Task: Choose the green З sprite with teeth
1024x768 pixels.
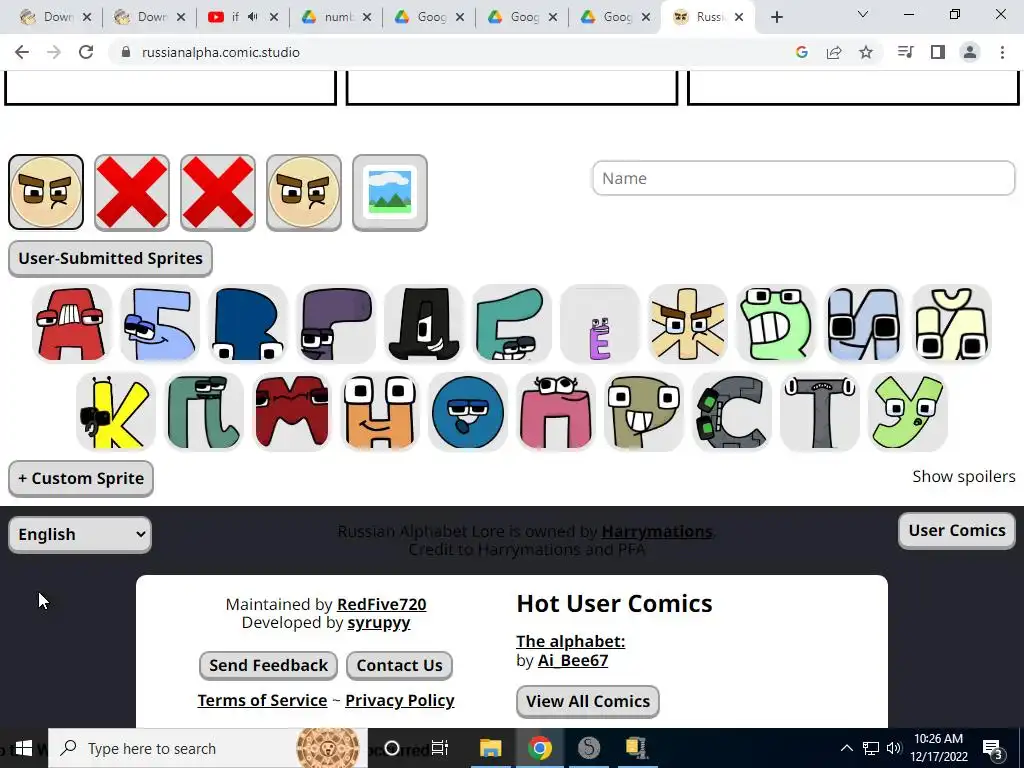Action: coord(776,323)
